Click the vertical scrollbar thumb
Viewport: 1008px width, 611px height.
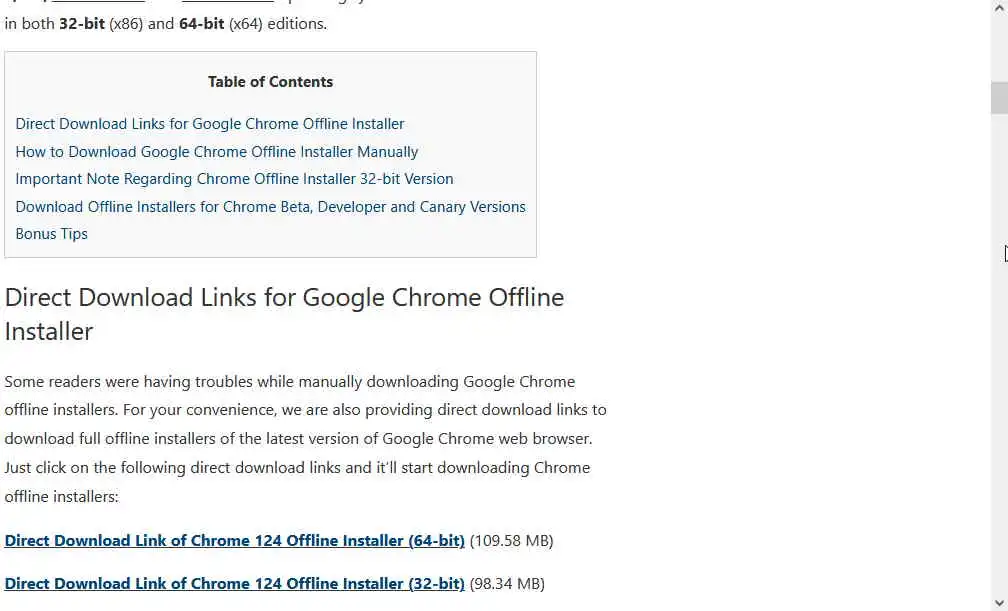pos(999,98)
